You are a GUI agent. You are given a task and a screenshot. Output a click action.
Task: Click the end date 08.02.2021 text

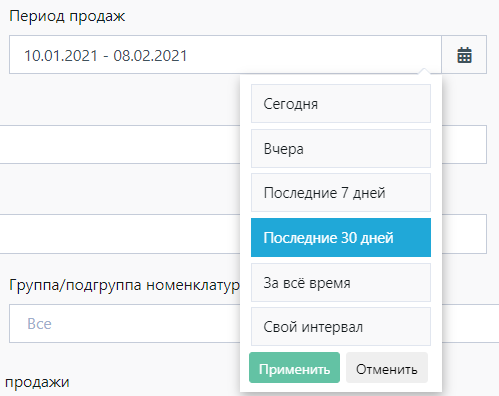pos(150,55)
